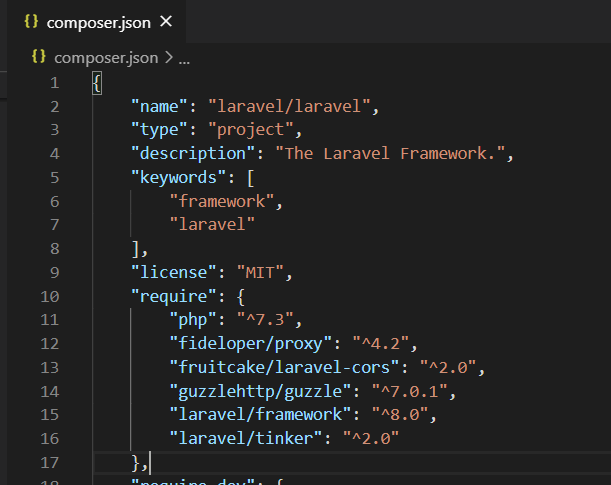The height and width of the screenshot is (485, 611).
Task: Click the "^7.0.1" version value
Action: coord(410,392)
